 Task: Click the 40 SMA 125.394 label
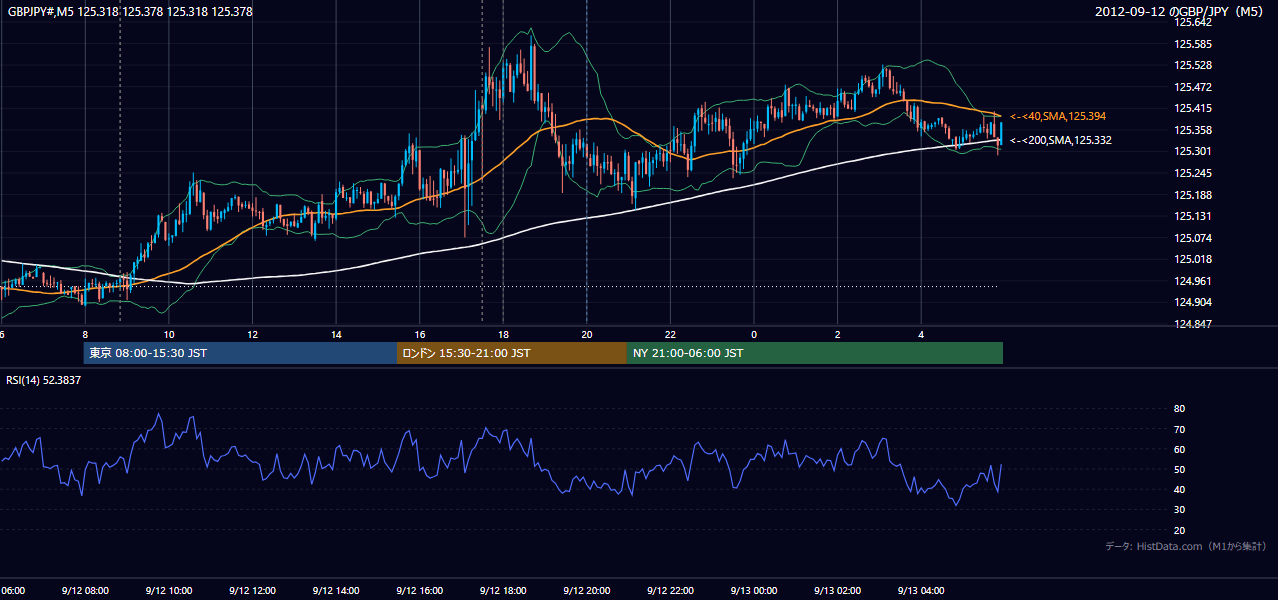(x=1058, y=116)
